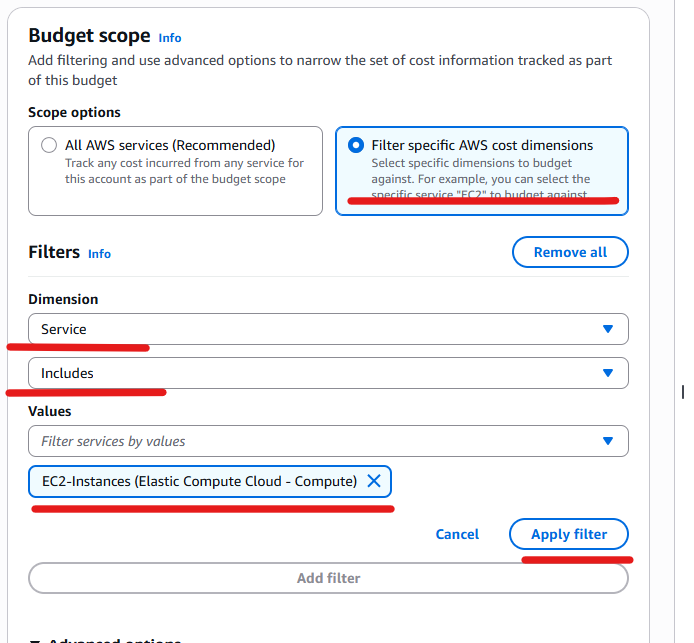This screenshot has height=643, width=694.
Task: Click the Budget scope heading text
Action: click(89, 35)
